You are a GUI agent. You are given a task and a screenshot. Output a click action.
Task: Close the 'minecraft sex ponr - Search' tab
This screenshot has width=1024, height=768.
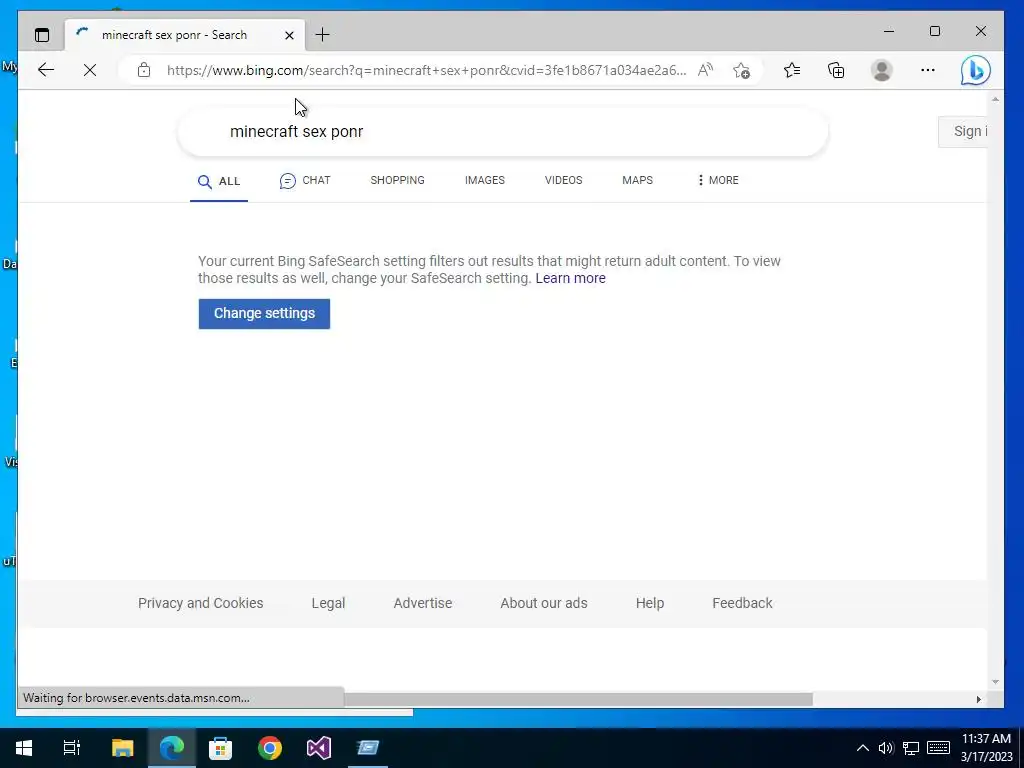pos(289,35)
